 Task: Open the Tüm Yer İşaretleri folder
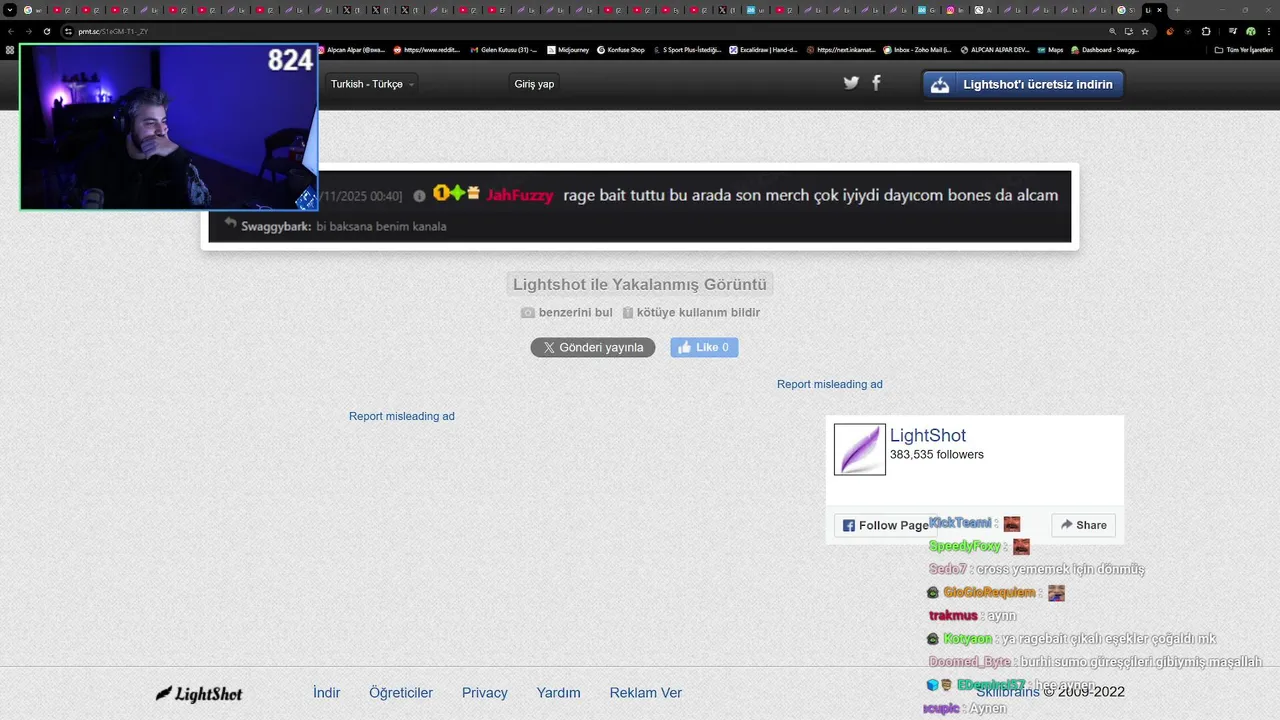click(1243, 49)
